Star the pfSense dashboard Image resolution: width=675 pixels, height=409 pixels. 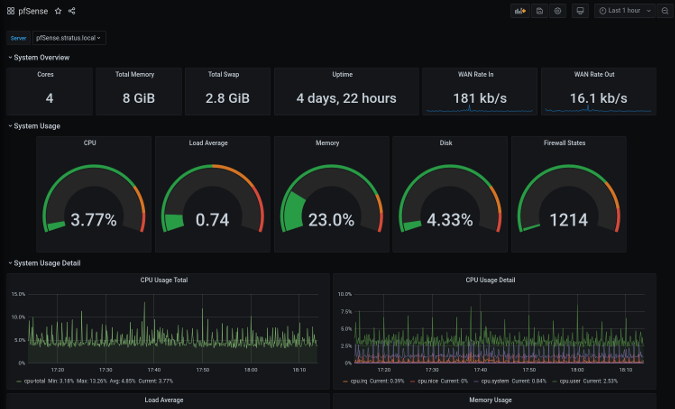(58, 10)
